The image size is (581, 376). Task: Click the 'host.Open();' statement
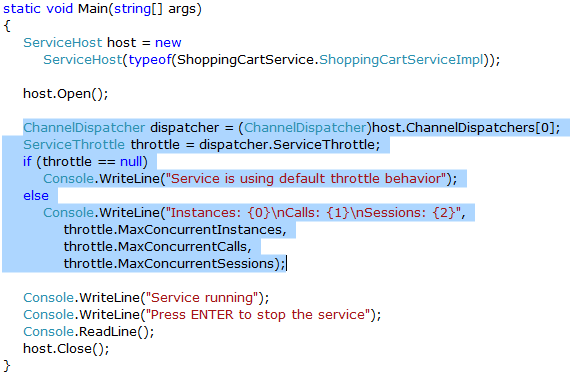[66, 94]
